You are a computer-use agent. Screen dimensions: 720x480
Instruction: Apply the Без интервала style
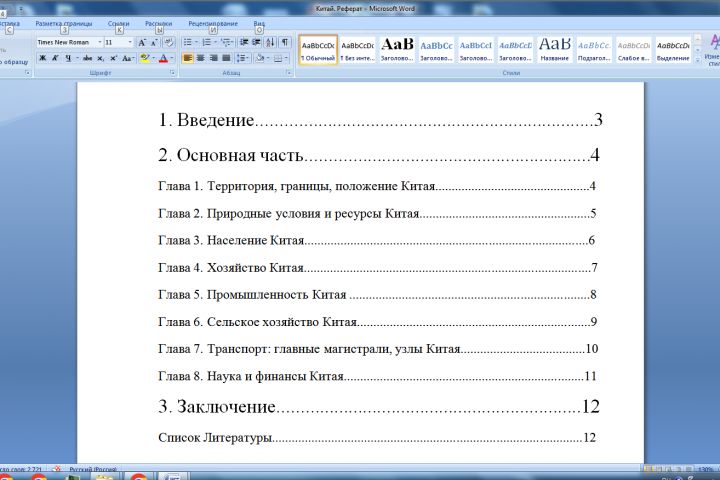pos(357,50)
